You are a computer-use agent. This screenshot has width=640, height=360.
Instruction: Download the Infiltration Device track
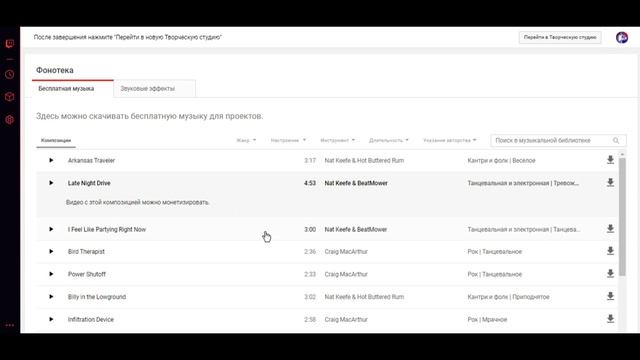pyautogui.click(x=610, y=319)
